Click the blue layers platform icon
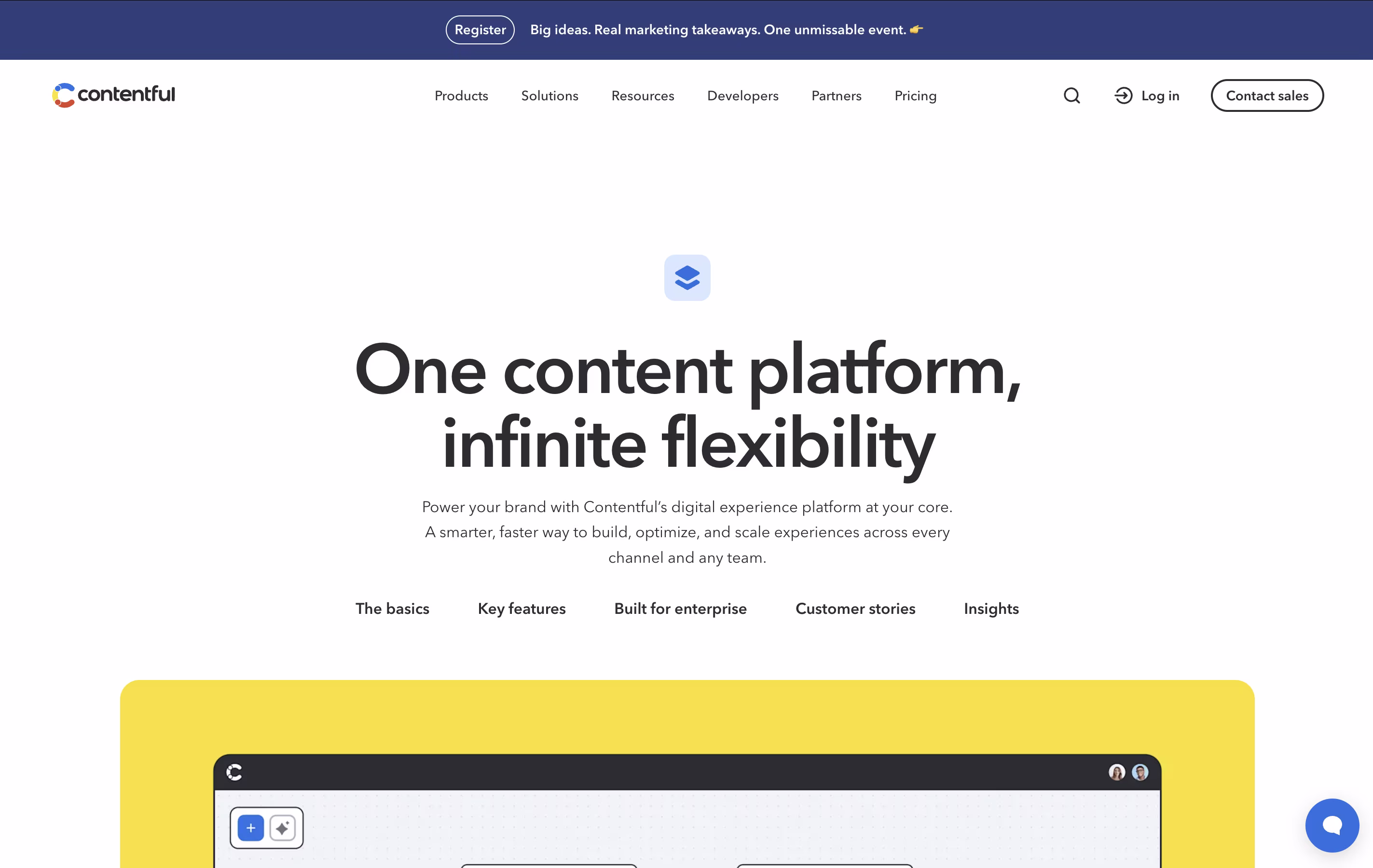Image resolution: width=1373 pixels, height=868 pixels. 687,278
